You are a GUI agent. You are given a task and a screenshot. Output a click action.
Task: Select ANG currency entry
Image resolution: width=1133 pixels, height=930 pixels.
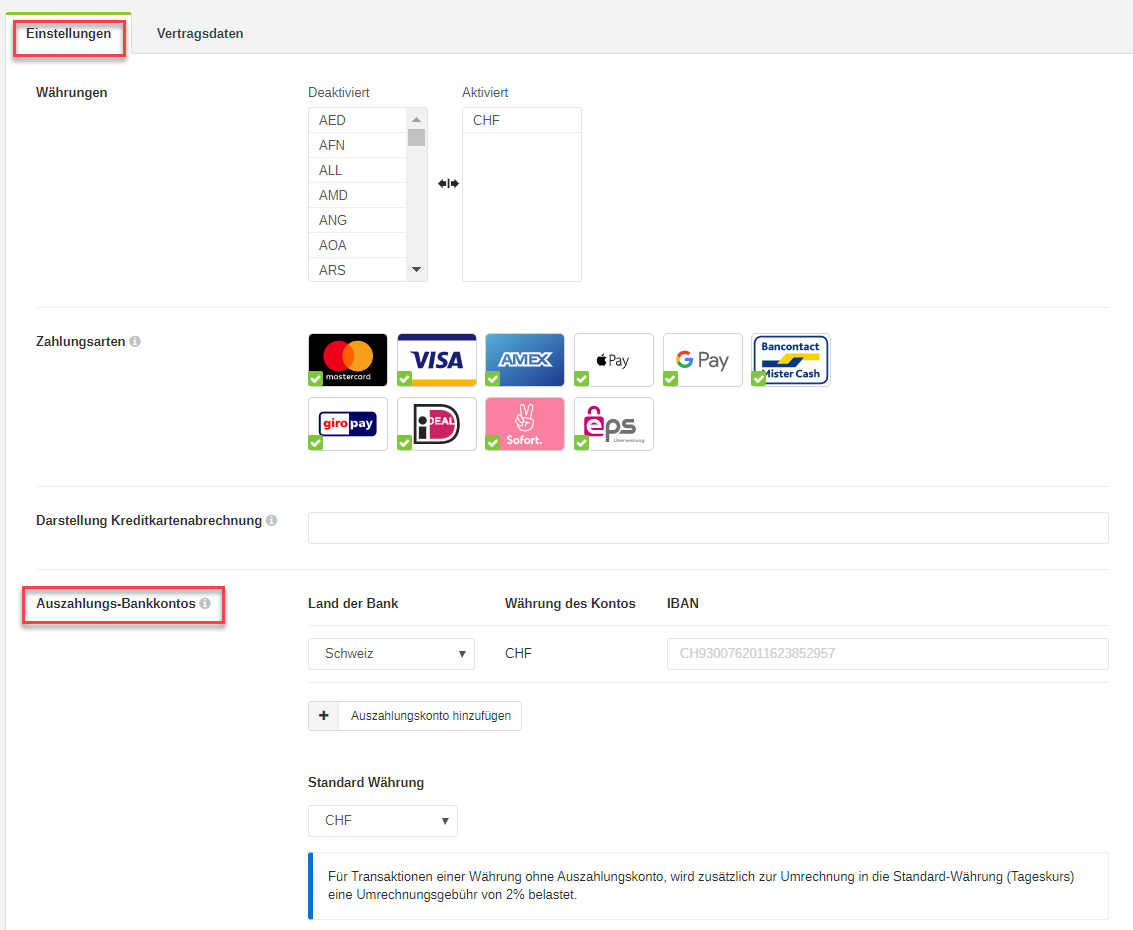pyautogui.click(x=357, y=220)
